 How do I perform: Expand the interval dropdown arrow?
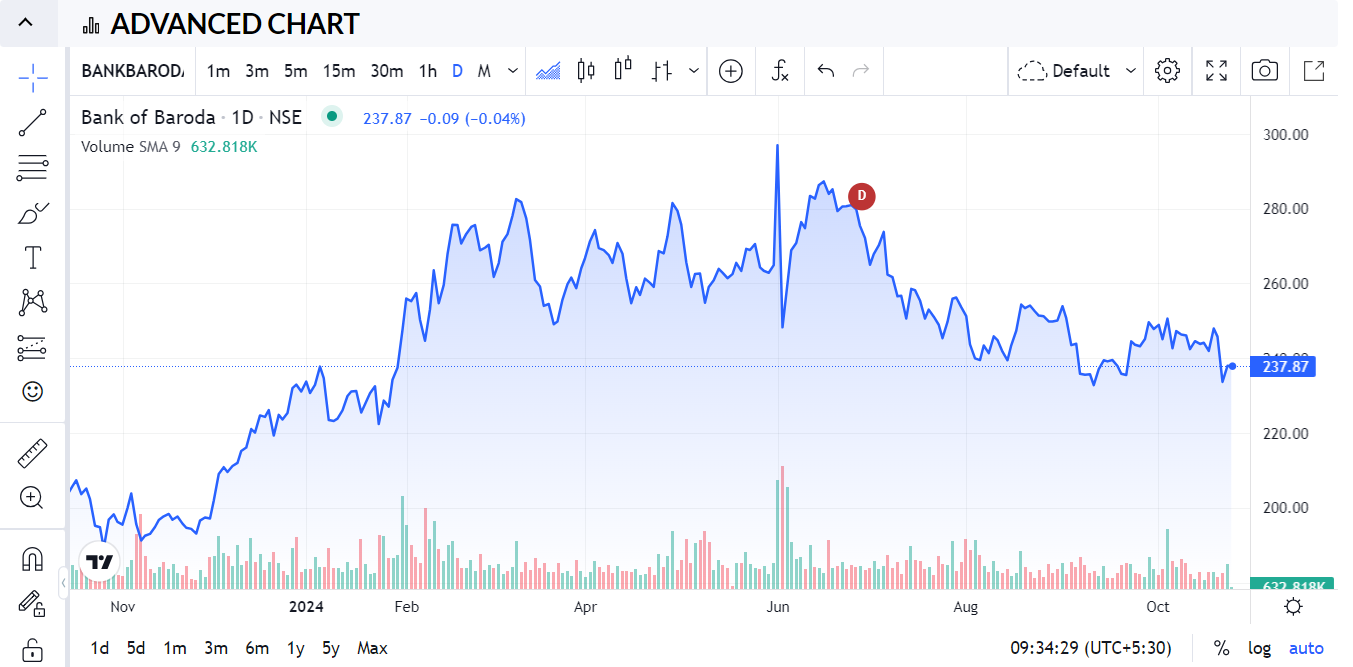(513, 71)
